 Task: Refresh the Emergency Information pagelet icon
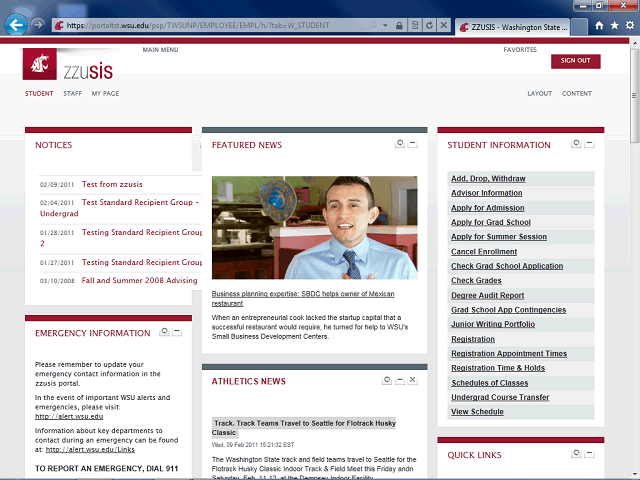(164, 331)
